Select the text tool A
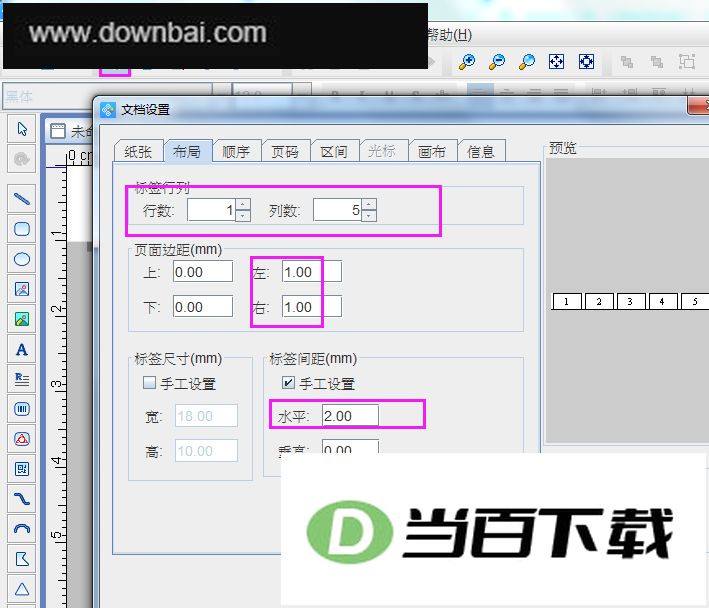Screen dimensions: 709x608 [22, 349]
